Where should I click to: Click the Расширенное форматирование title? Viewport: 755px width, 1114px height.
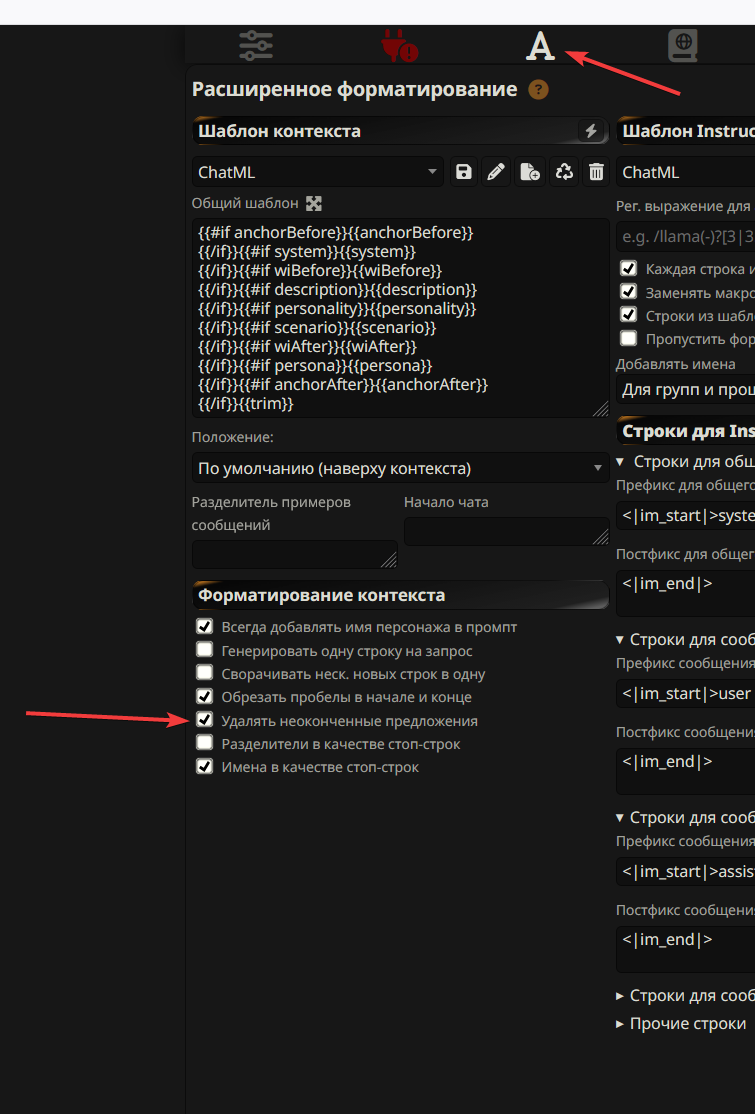coord(354,90)
